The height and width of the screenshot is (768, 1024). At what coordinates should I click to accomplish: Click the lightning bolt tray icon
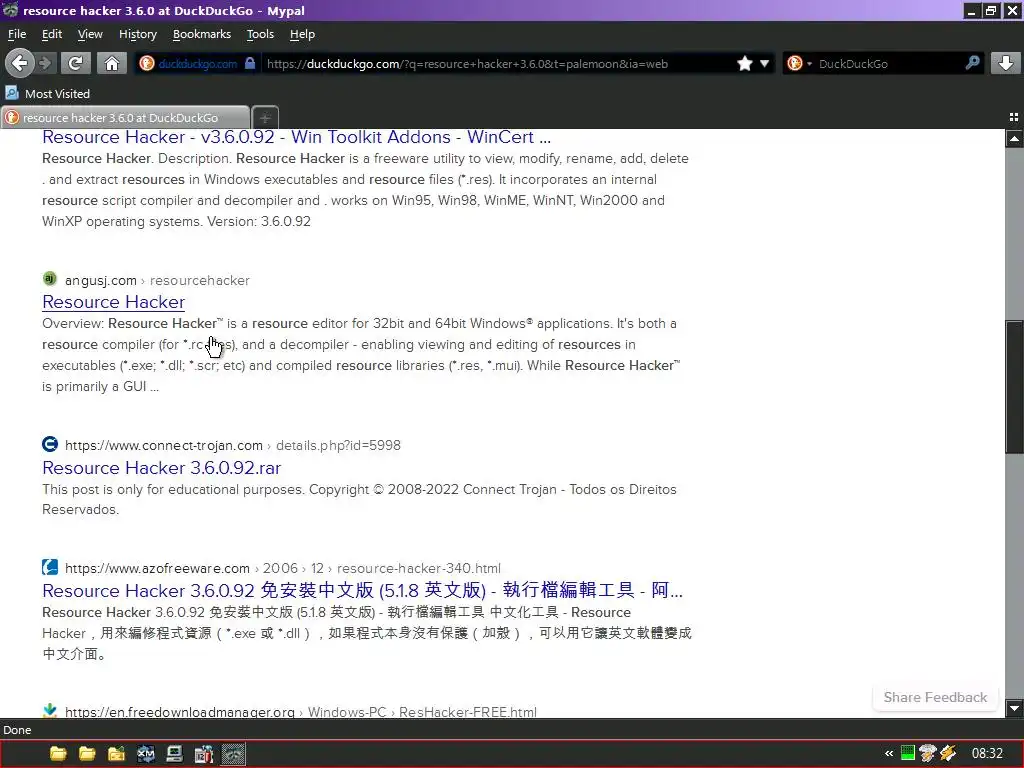tap(948, 754)
